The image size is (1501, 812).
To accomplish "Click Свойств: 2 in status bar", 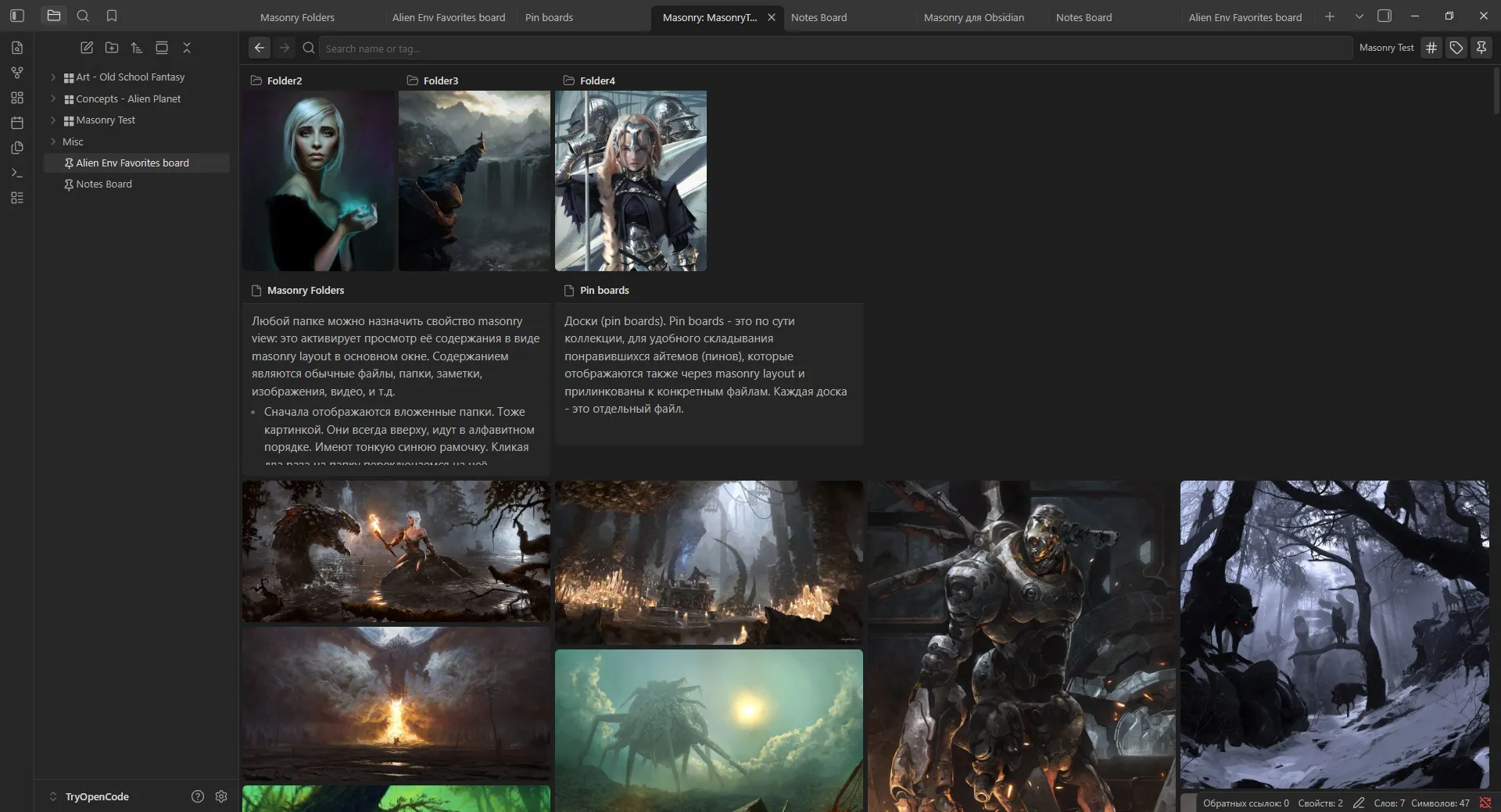I will point(1320,803).
